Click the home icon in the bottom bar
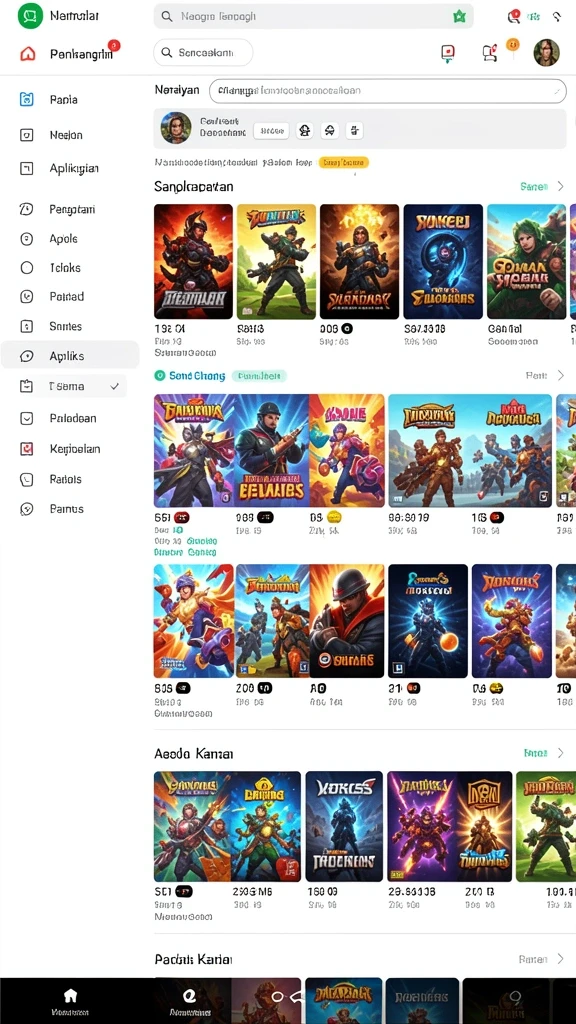Viewport: 576px width, 1024px height. point(70,995)
